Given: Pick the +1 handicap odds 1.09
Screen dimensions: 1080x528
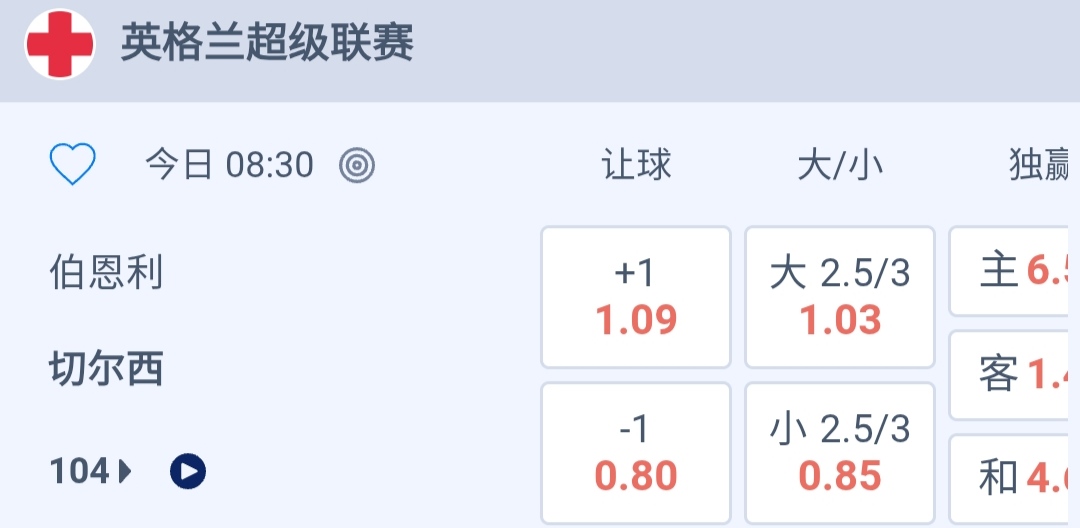Looking at the screenshot, I should [636, 297].
